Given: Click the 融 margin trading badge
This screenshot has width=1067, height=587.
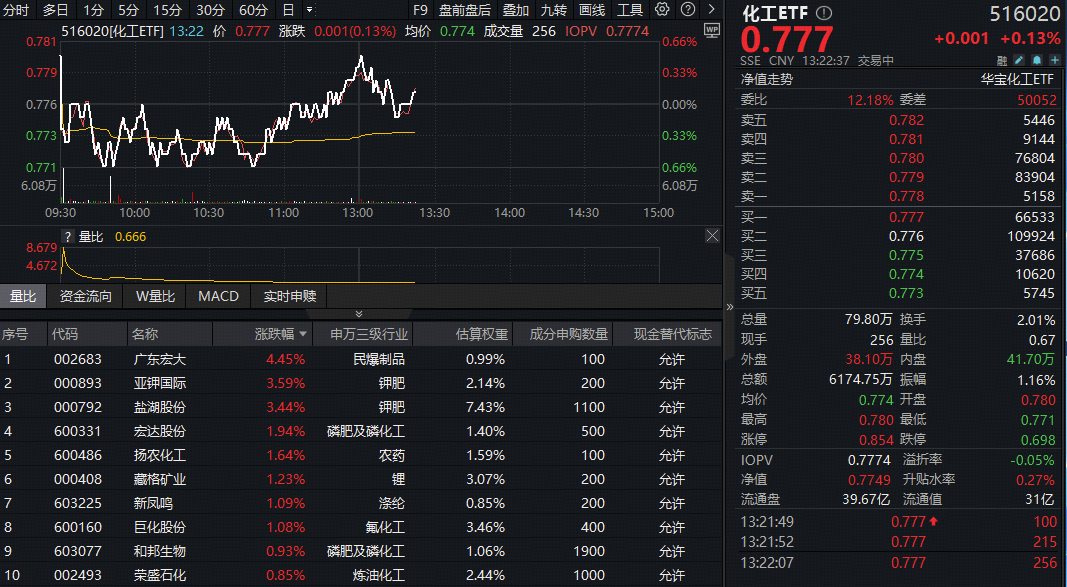Looking at the screenshot, I should tap(1003, 60).
